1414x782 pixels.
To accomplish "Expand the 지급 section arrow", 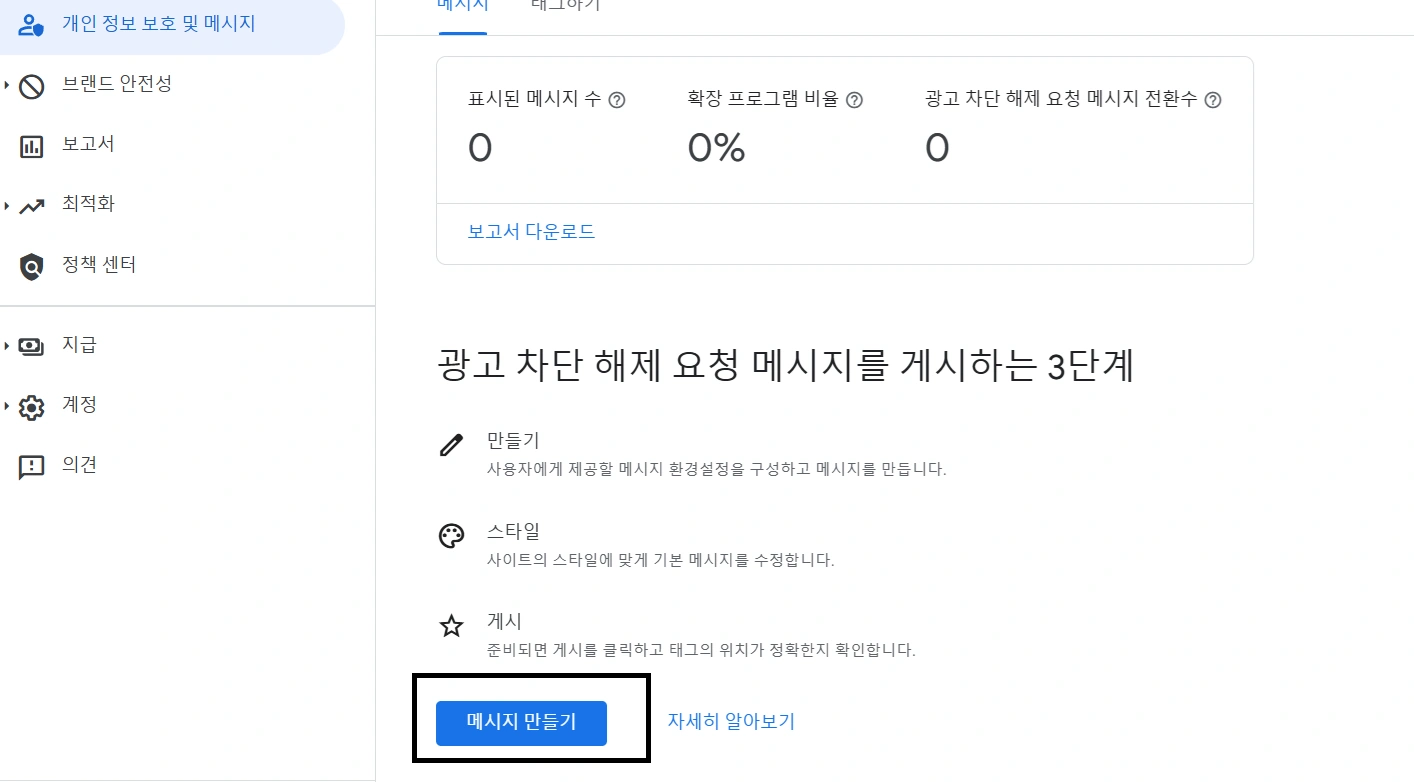I will pyautogui.click(x=7, y=346).
